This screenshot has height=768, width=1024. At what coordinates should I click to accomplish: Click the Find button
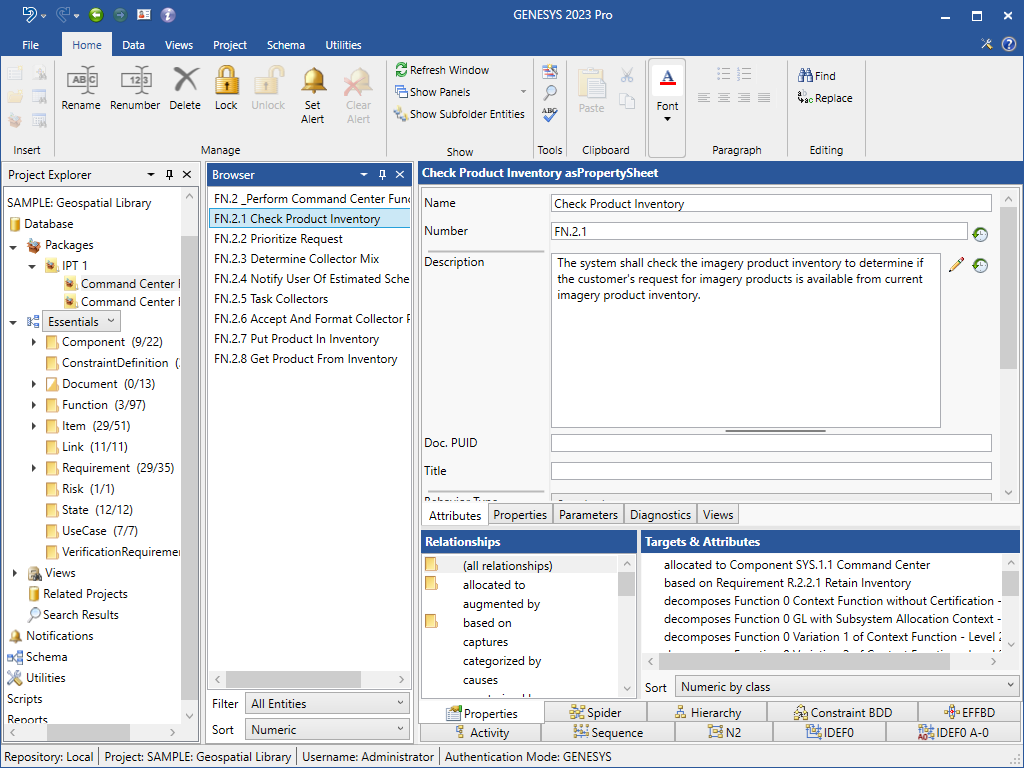tap(816, 76)
